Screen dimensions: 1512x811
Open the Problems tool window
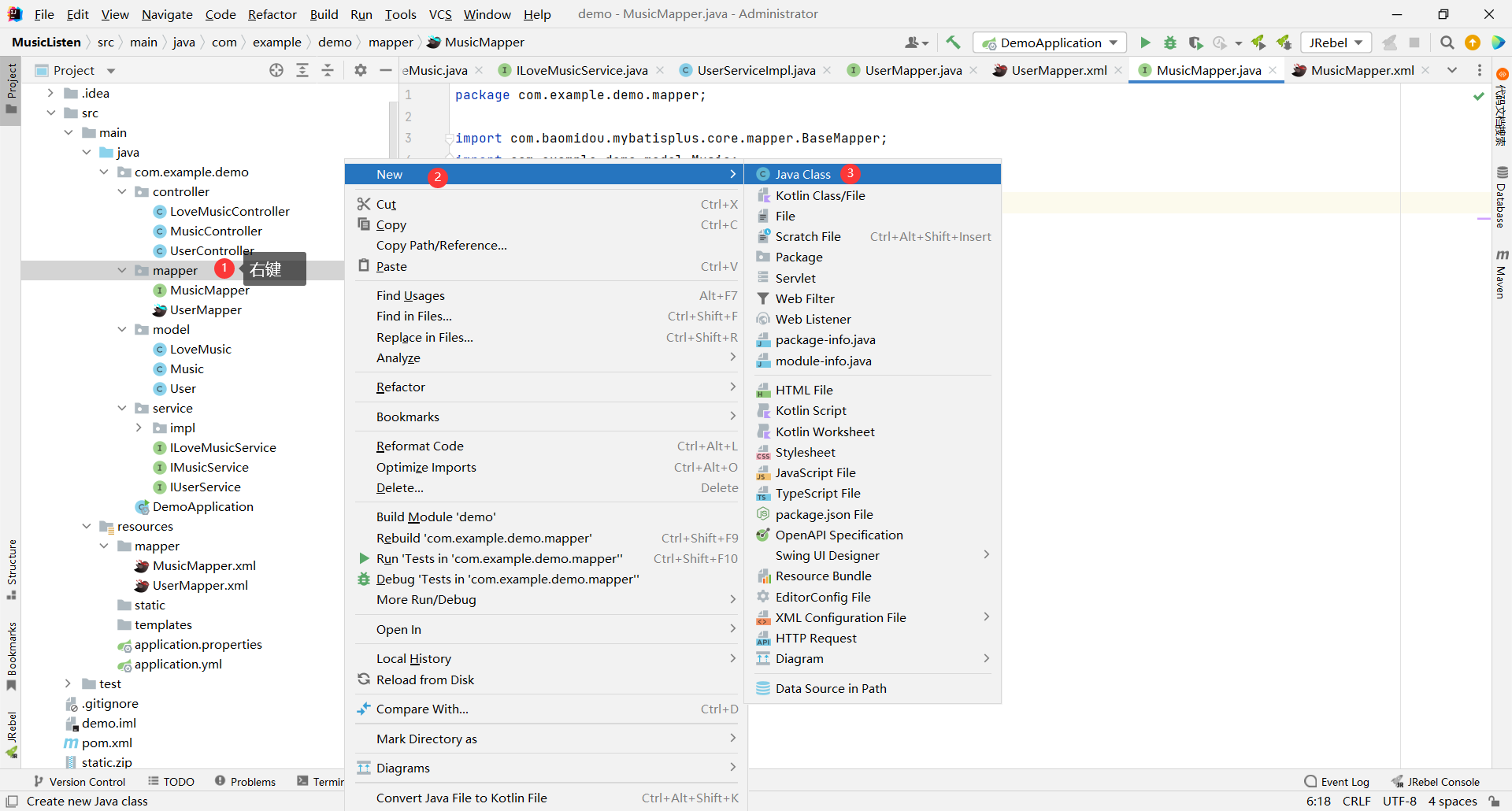(x=245, y=782)
